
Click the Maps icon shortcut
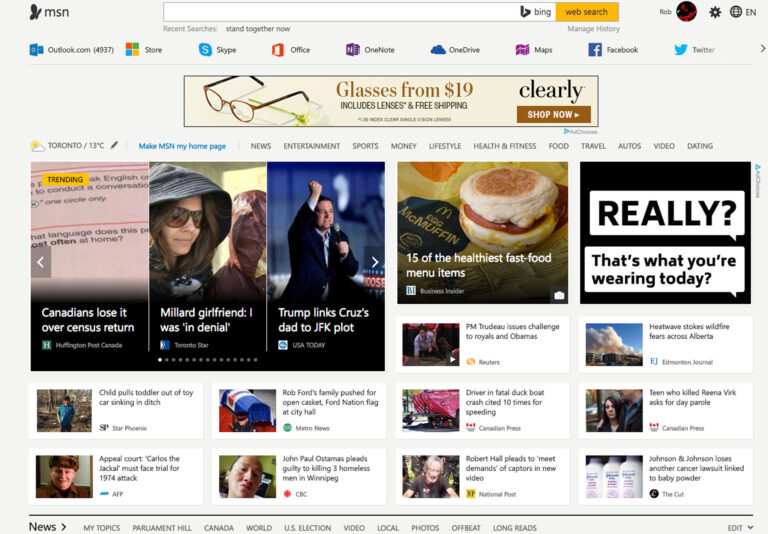pos(522,50)
